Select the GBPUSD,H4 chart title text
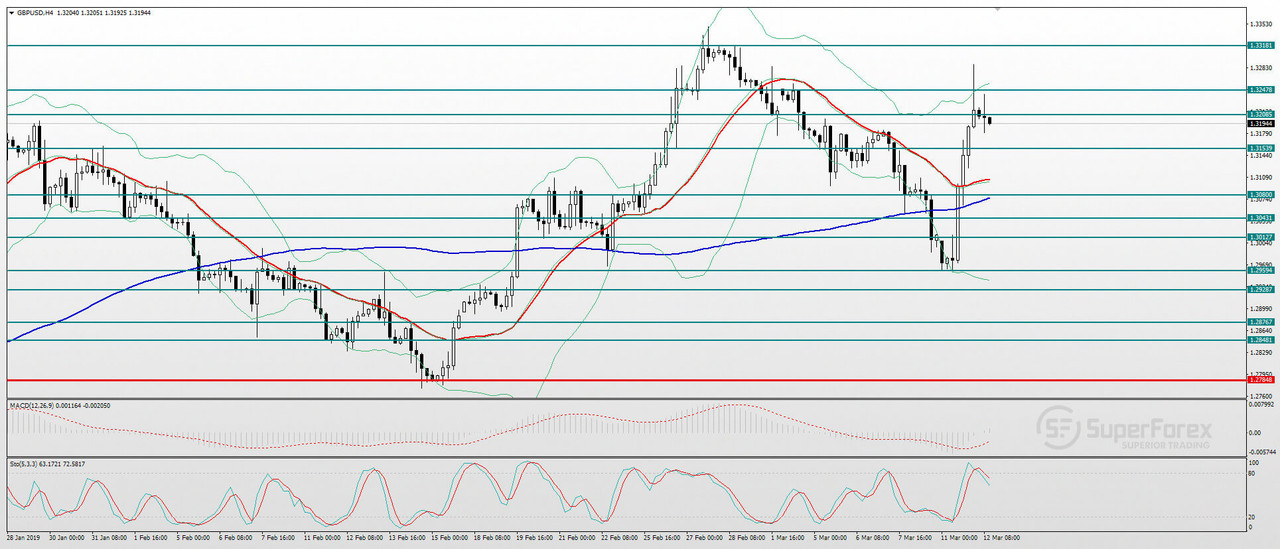This screenshot has width=1280, height=549. click(x=35, y=13)
